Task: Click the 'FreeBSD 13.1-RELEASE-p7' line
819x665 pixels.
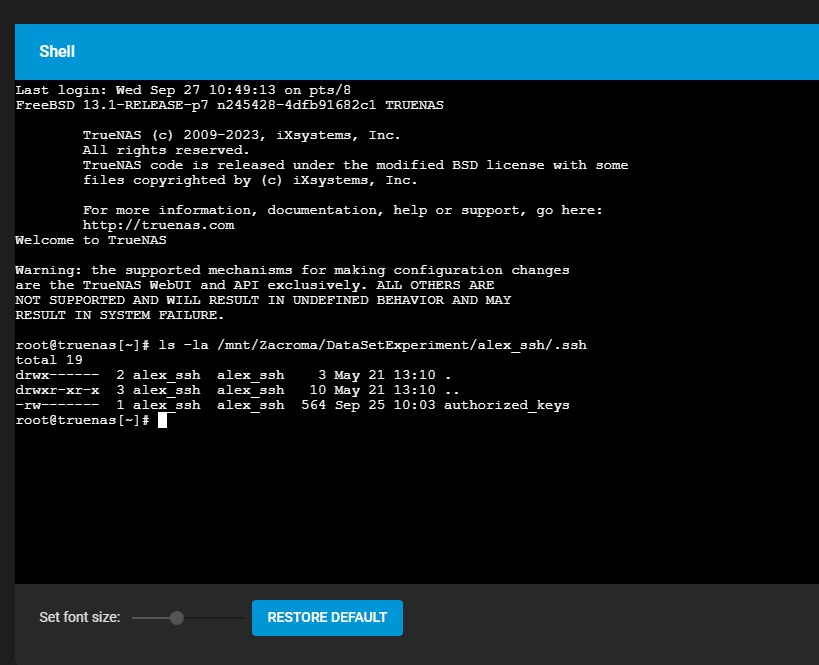Action: pos(229,105)
